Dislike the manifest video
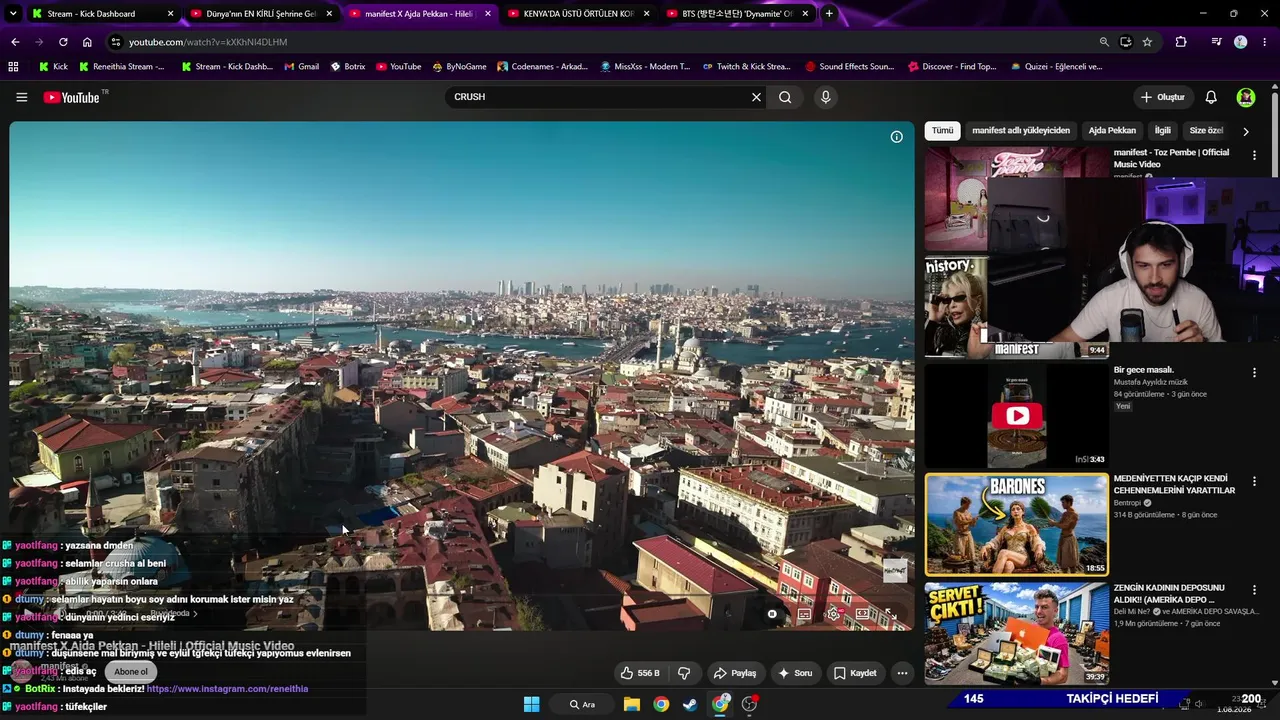Viewport: 1280px width, 720px height. click(x=684, y=673)
